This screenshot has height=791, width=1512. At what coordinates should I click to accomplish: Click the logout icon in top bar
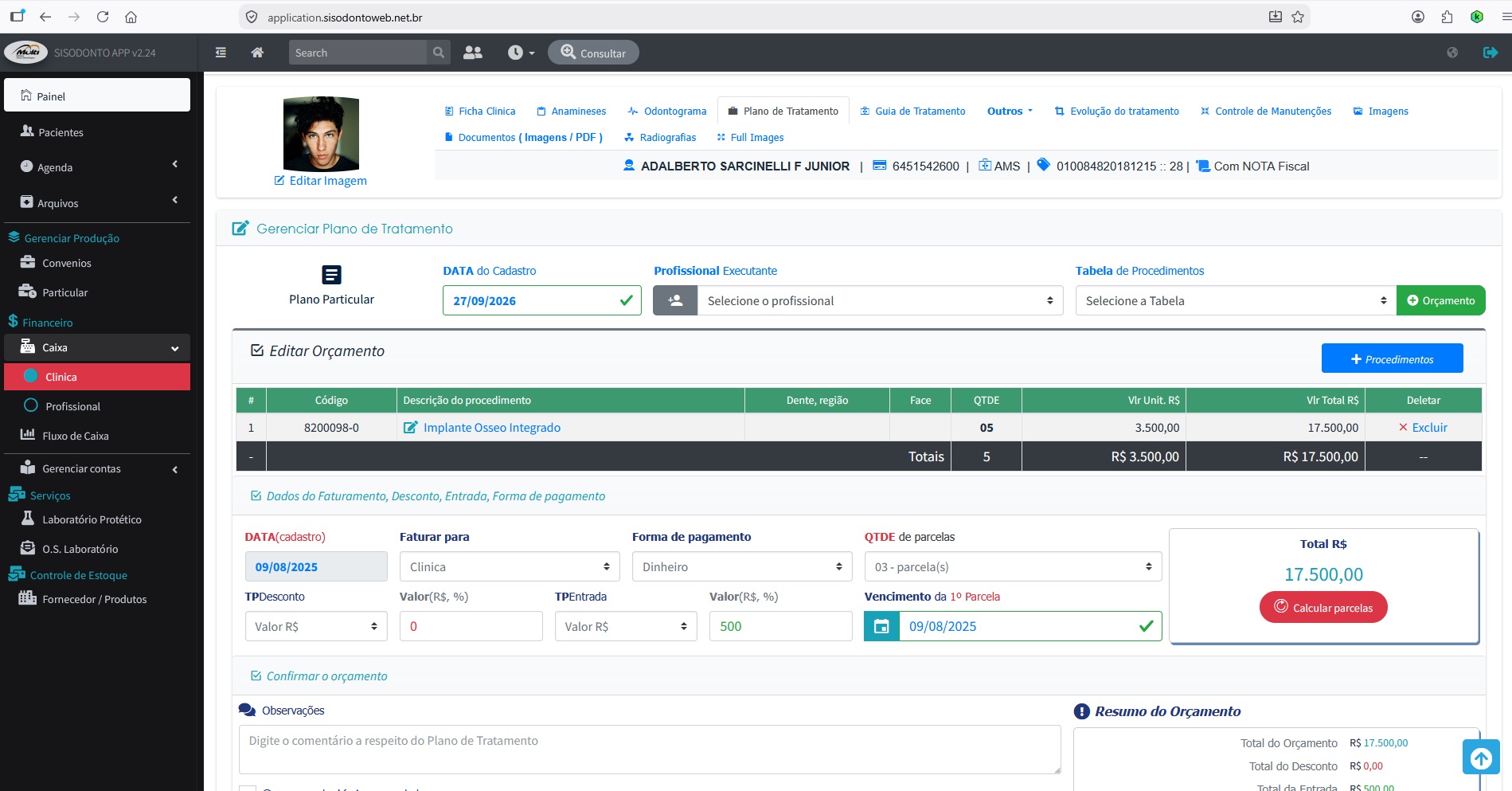(x=1491, y=53)
